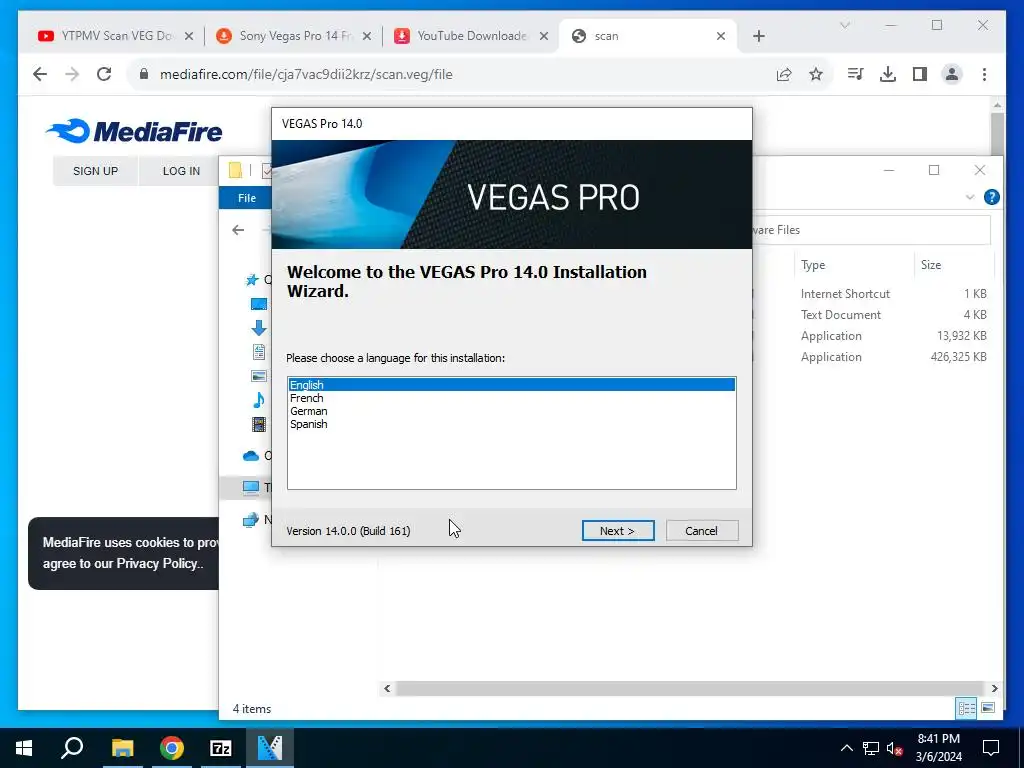
Task: Close the scan browser tab
Action: pos(721,36)
